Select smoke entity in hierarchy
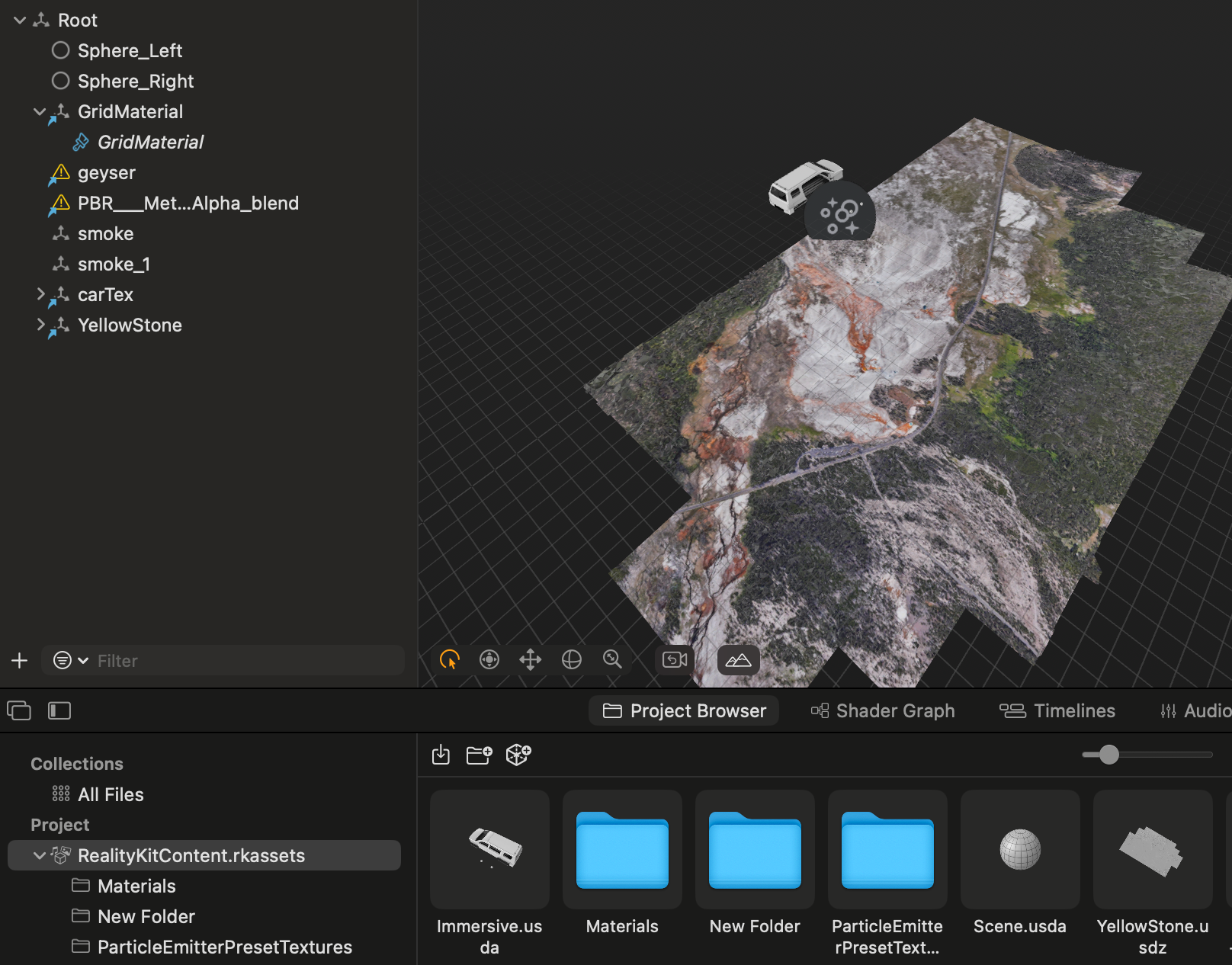This screenshot has width=1232, height=965. coord(106,233)
